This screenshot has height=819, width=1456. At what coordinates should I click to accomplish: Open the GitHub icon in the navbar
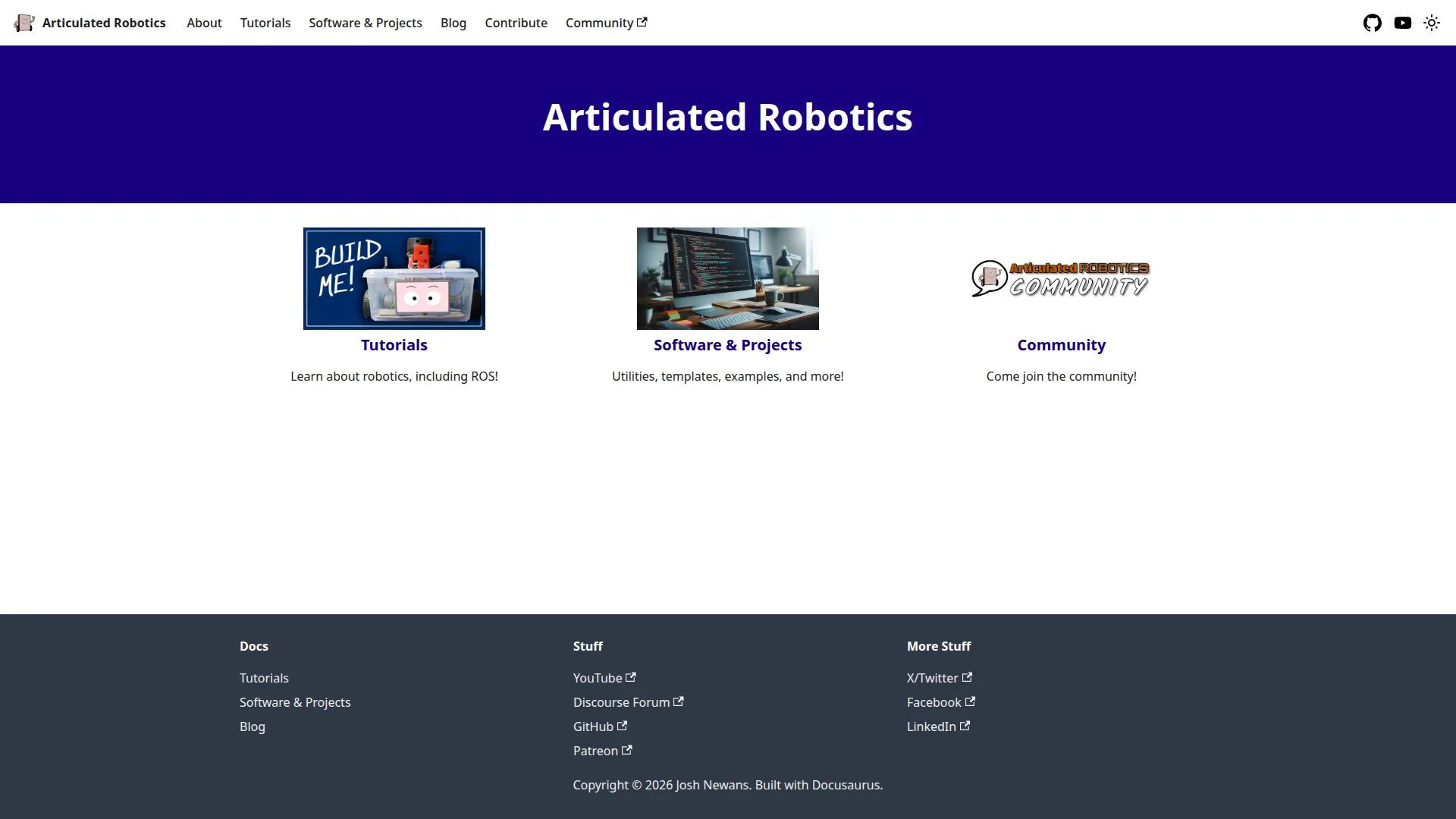pos(1372,23)
